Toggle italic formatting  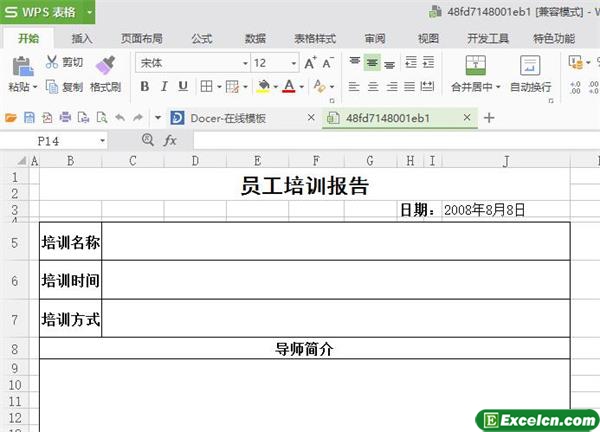click(167, 87)
